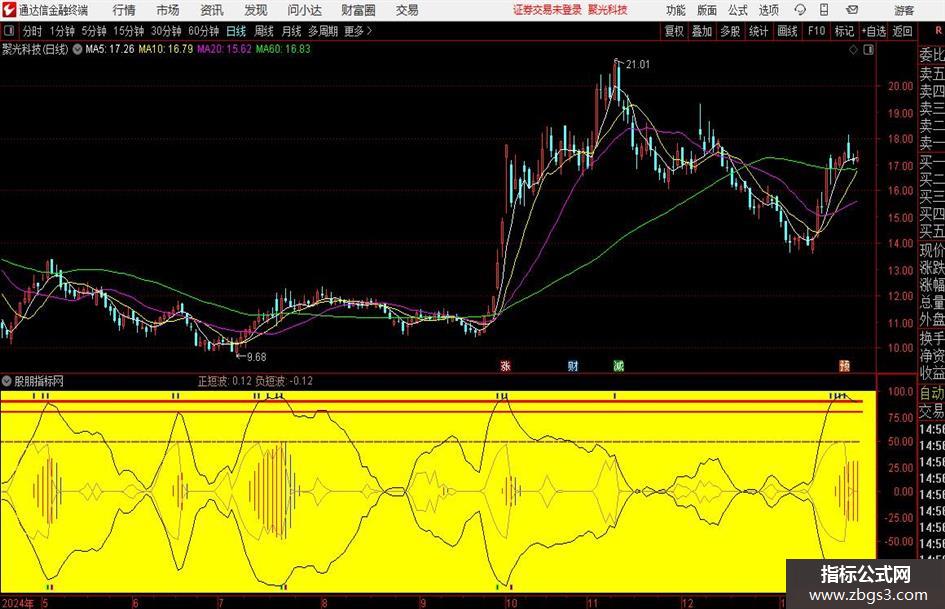
Task: Open the mobile phone icon in title bar
Action: coord(824,10)
